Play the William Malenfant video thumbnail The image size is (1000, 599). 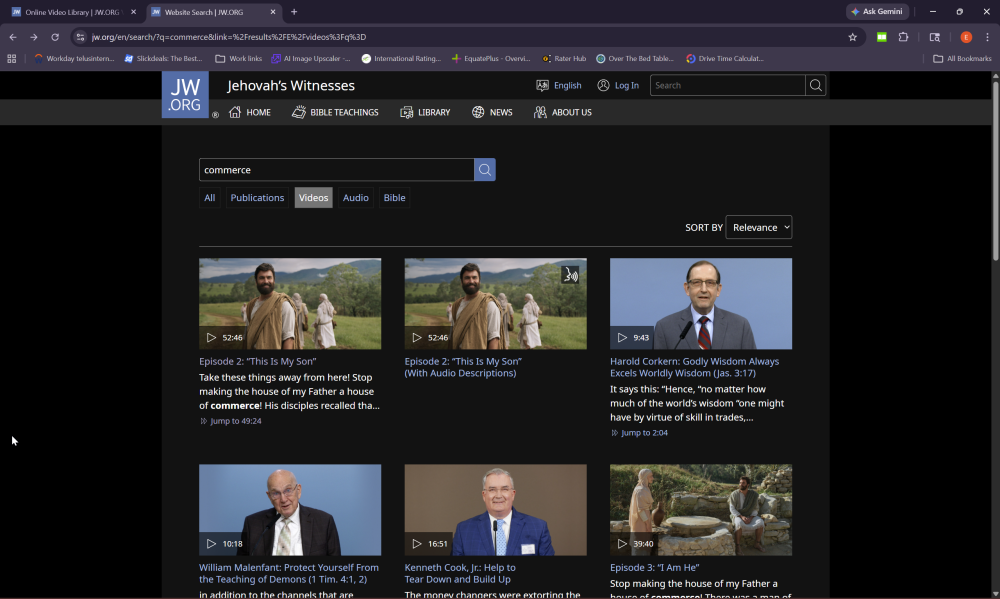(290, 509)
